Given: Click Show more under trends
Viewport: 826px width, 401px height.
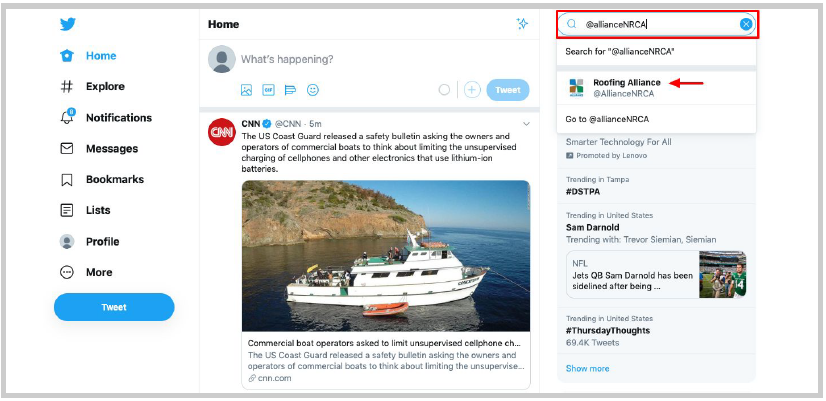Looking at the screenshot, I should point(587,368).
